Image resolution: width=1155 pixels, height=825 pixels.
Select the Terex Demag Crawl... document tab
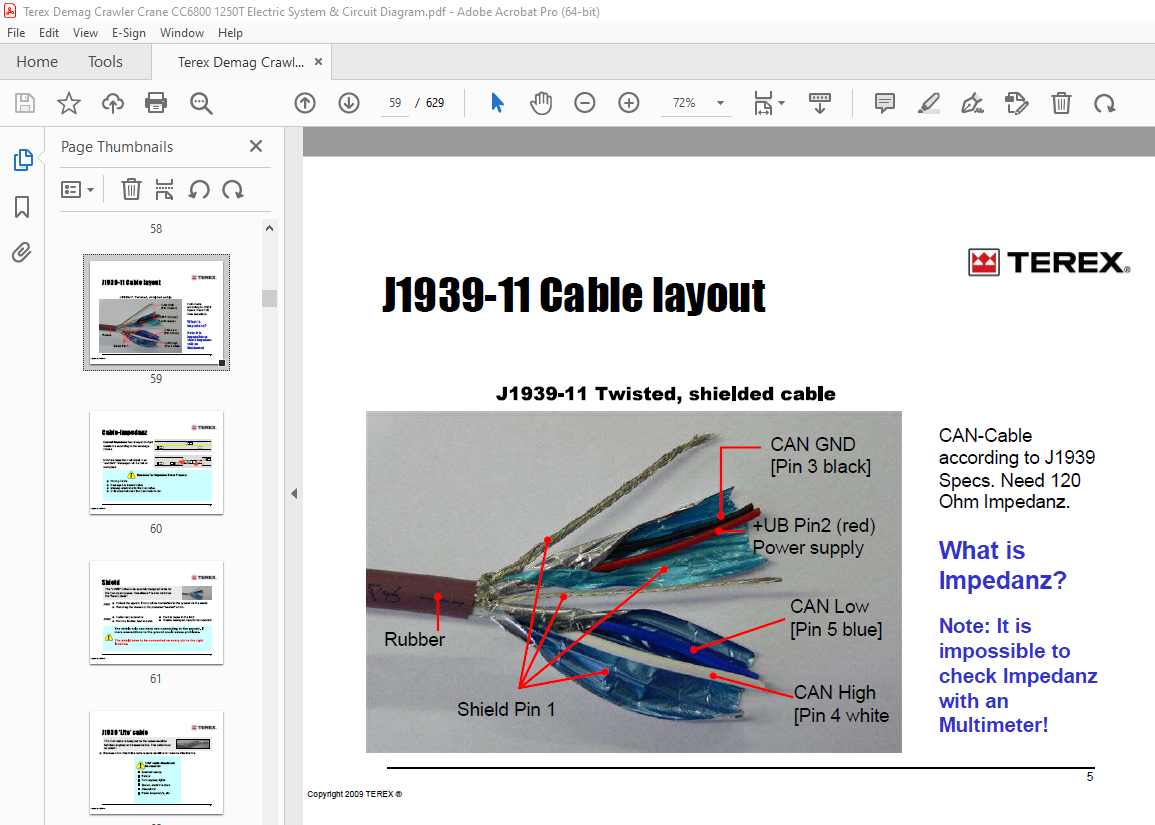(x=241, y=62)
